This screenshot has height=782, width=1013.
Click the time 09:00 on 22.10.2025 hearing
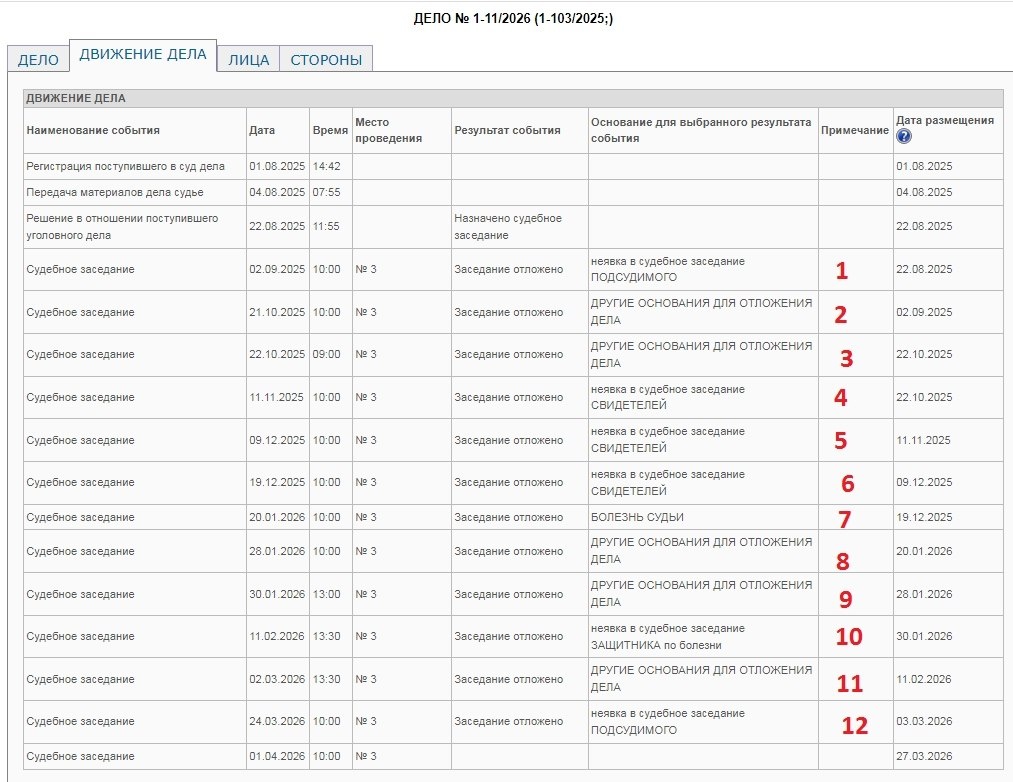326,354
